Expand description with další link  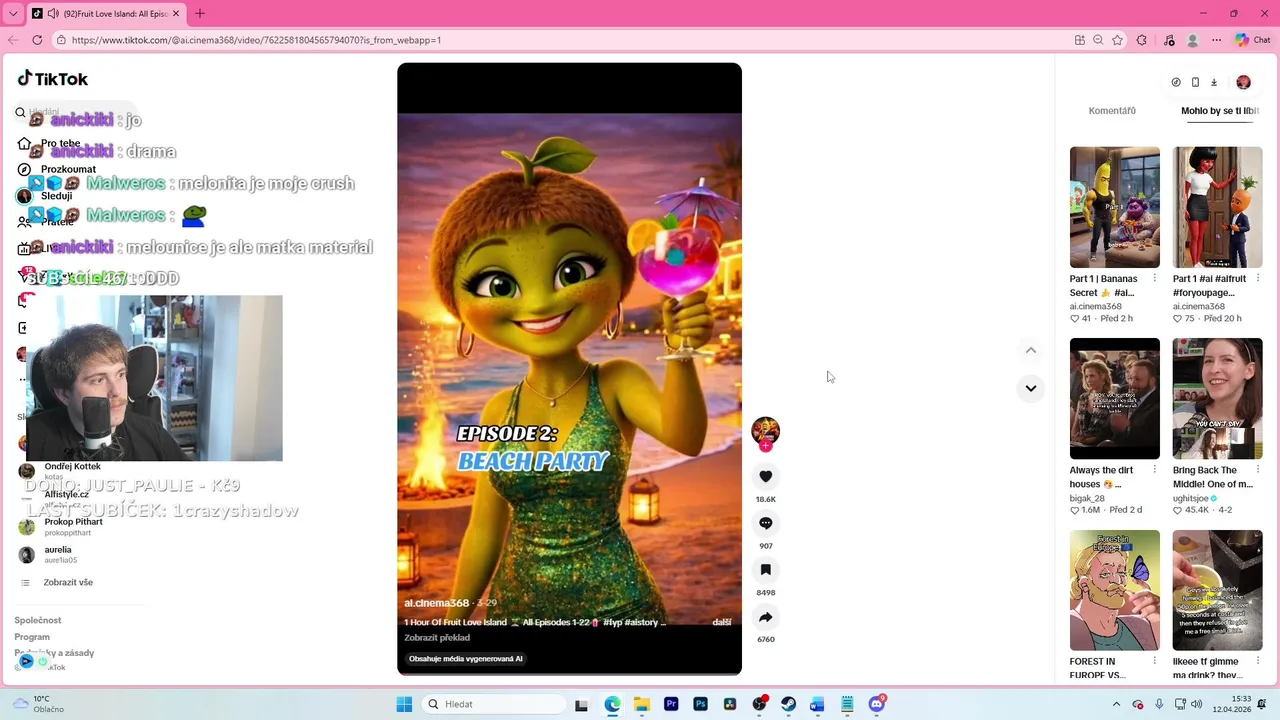coord(721,622)
